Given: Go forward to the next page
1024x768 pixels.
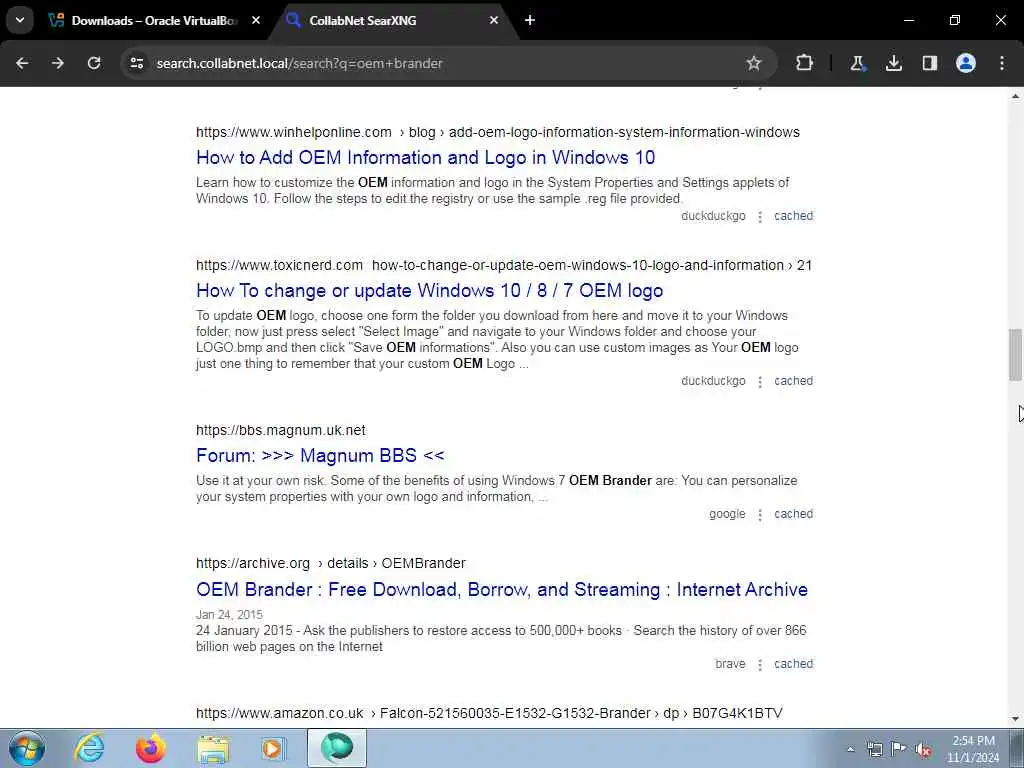Looking at the screenshot, I should (x=58, y=63).
